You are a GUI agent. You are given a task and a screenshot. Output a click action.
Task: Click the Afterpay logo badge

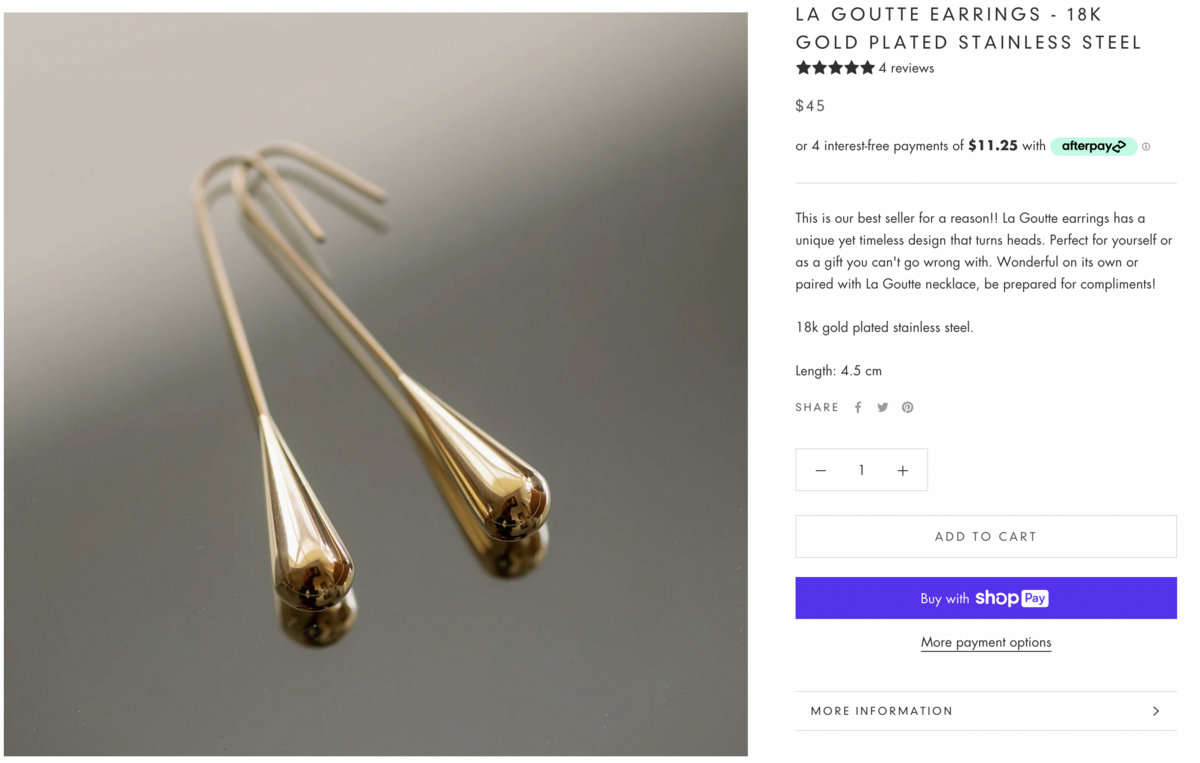pos(1093,146)
